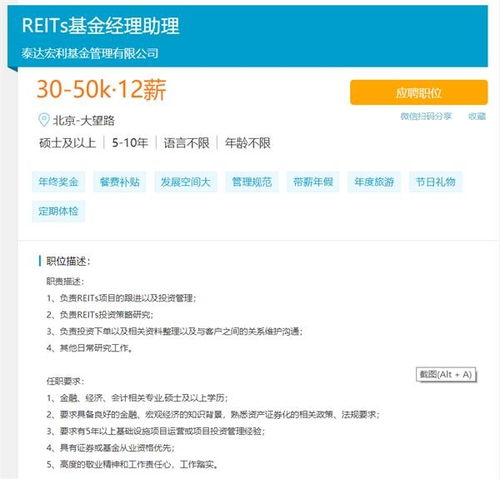
Task: Click the 硕士及以上 education requirement
Action: pos(68,143)
